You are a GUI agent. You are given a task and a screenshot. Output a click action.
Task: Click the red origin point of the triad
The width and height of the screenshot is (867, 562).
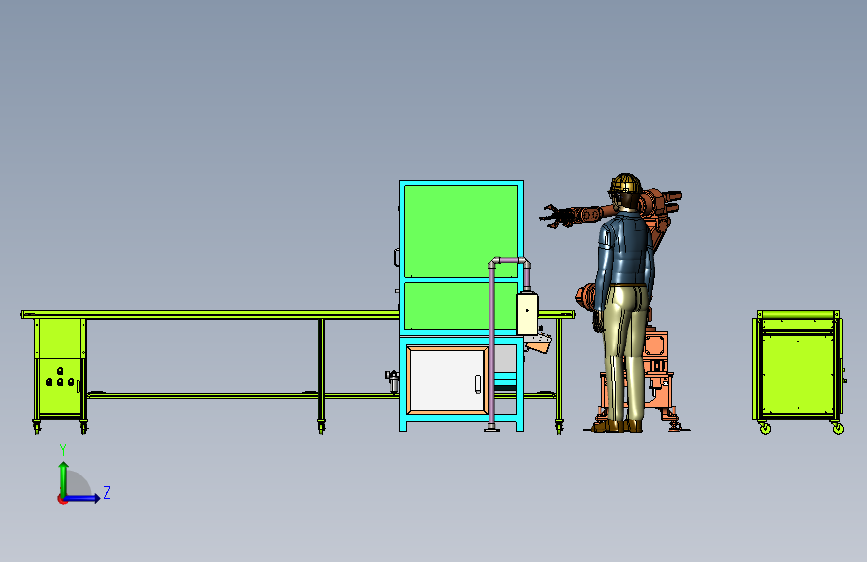click(x=62, y=499)
